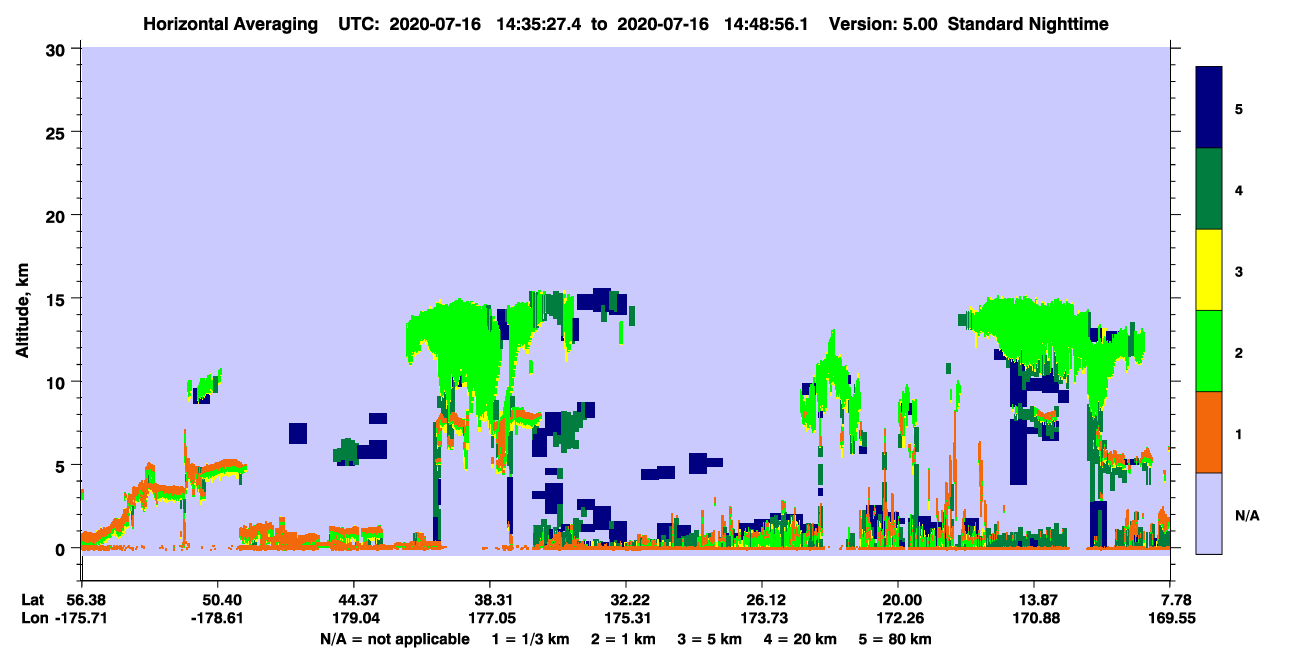Click the colorbar number label 5
Screen dimensions: 1300x667
[1239, 109]
